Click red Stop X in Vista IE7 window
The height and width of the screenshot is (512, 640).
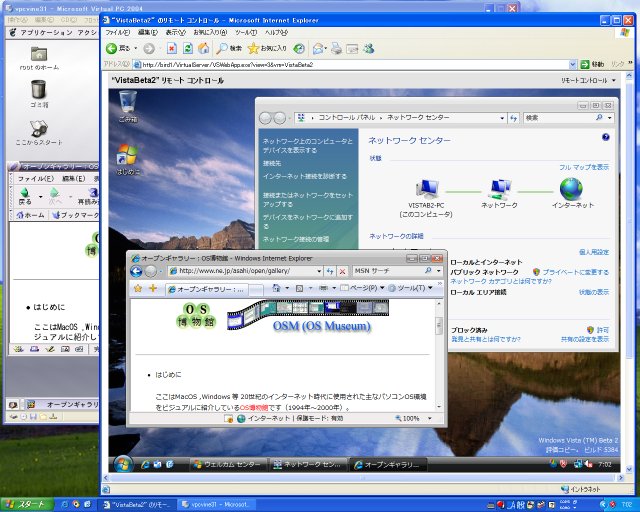342,271
